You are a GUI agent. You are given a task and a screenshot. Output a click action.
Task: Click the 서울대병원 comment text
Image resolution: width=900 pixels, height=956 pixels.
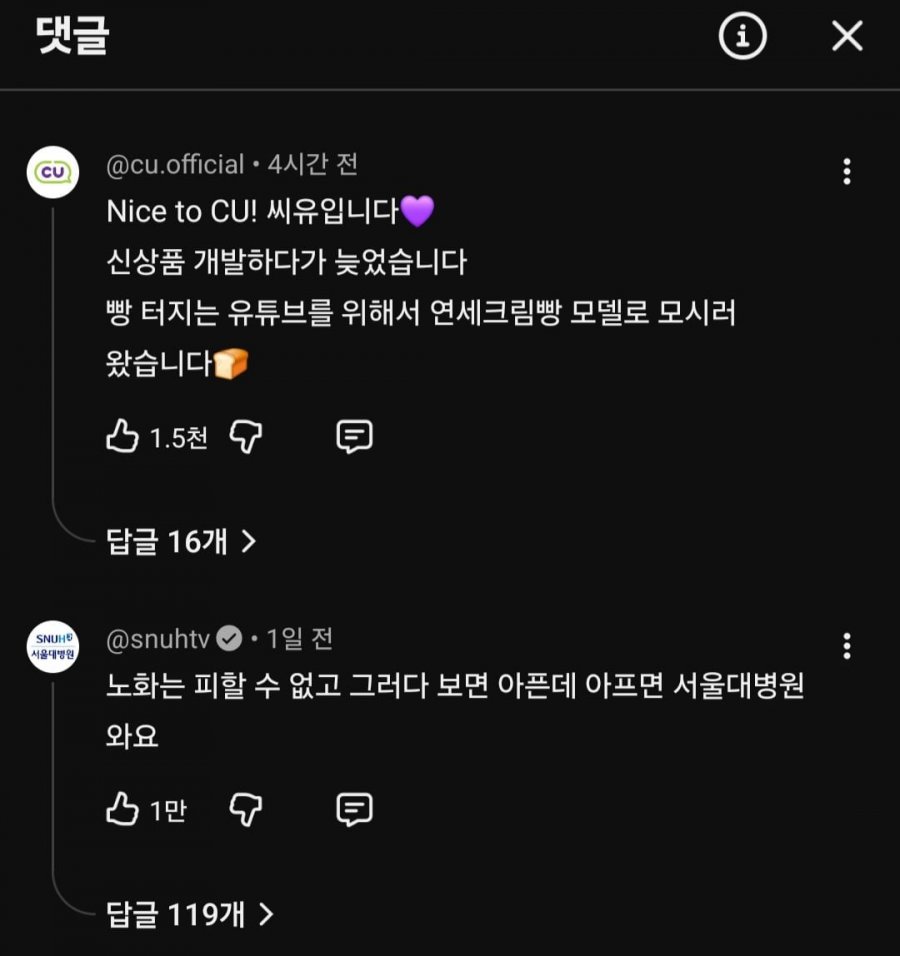455,688
